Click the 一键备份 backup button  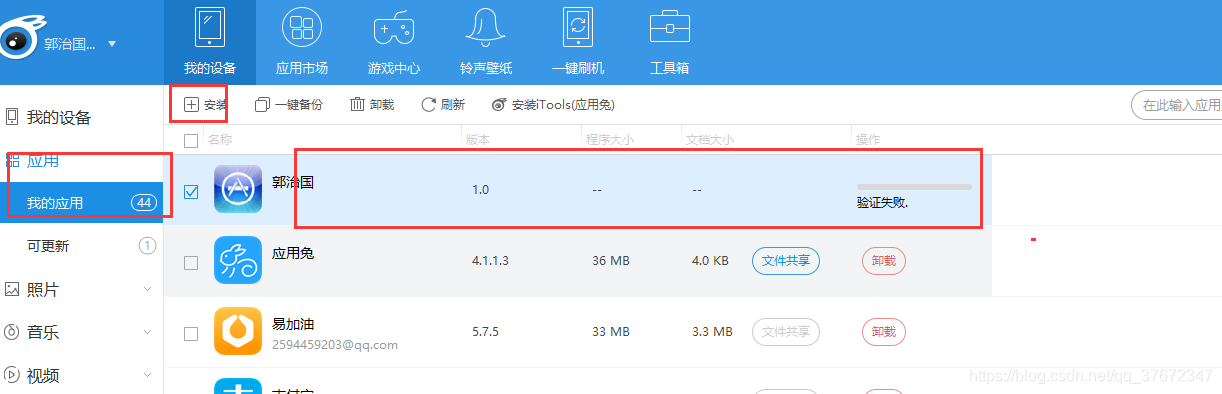tap(289, 104)
